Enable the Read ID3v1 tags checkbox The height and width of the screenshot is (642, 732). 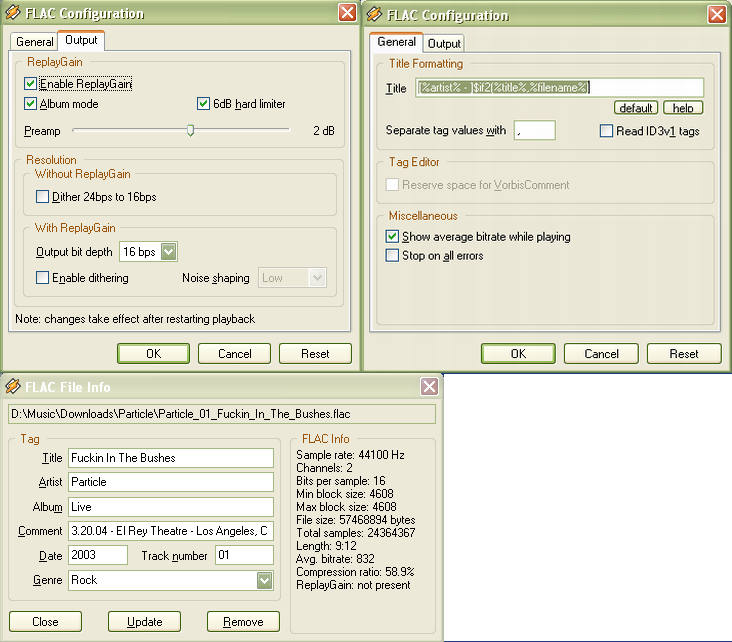tap(606, 131)
